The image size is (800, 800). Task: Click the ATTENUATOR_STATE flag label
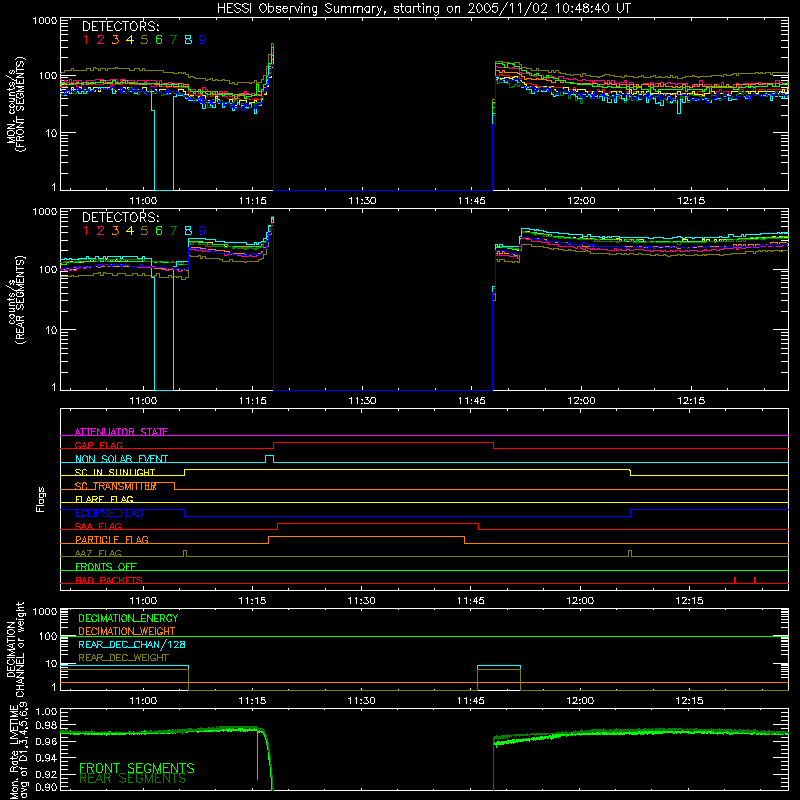pos(121,432)
